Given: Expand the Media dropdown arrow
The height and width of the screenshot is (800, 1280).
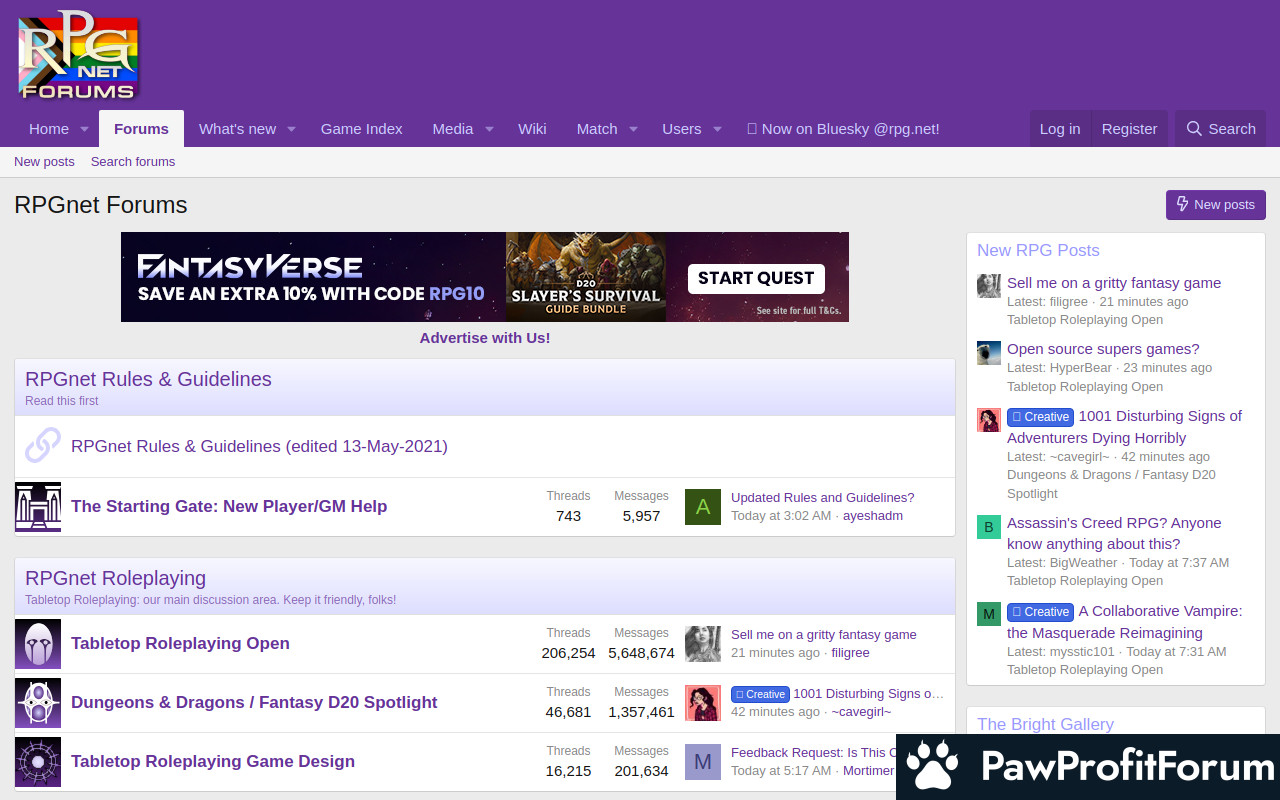Looking at the screenshot, I should point(489,129).
